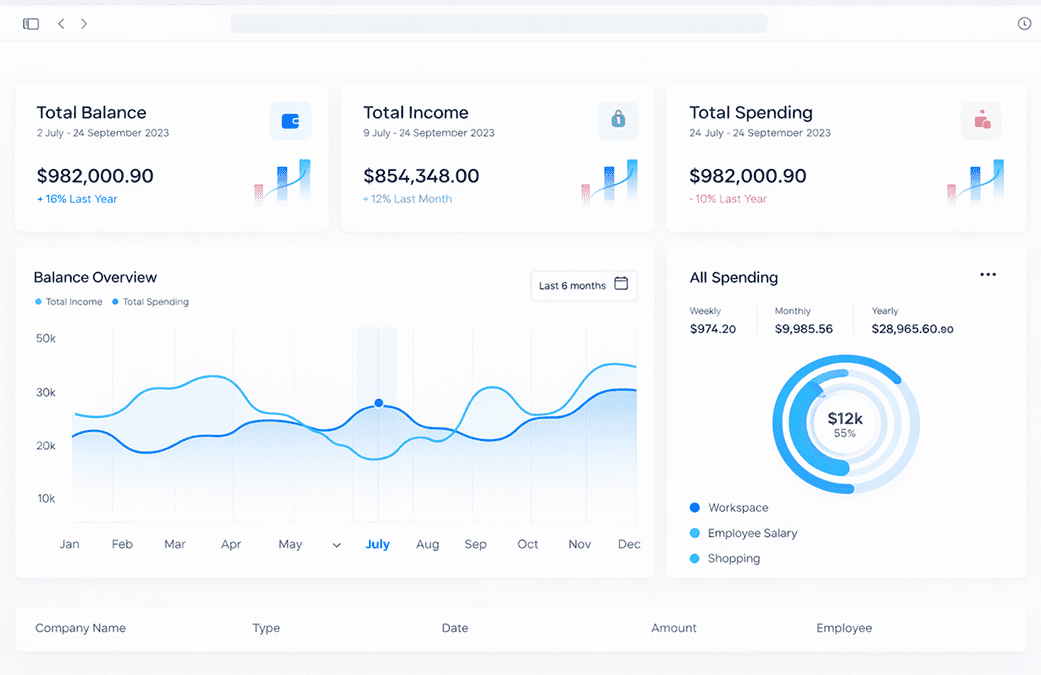Viewport: 1041px width, 675px height.
Task: Toggle the Total Spending legend series
Action: (x=151, y=302)
